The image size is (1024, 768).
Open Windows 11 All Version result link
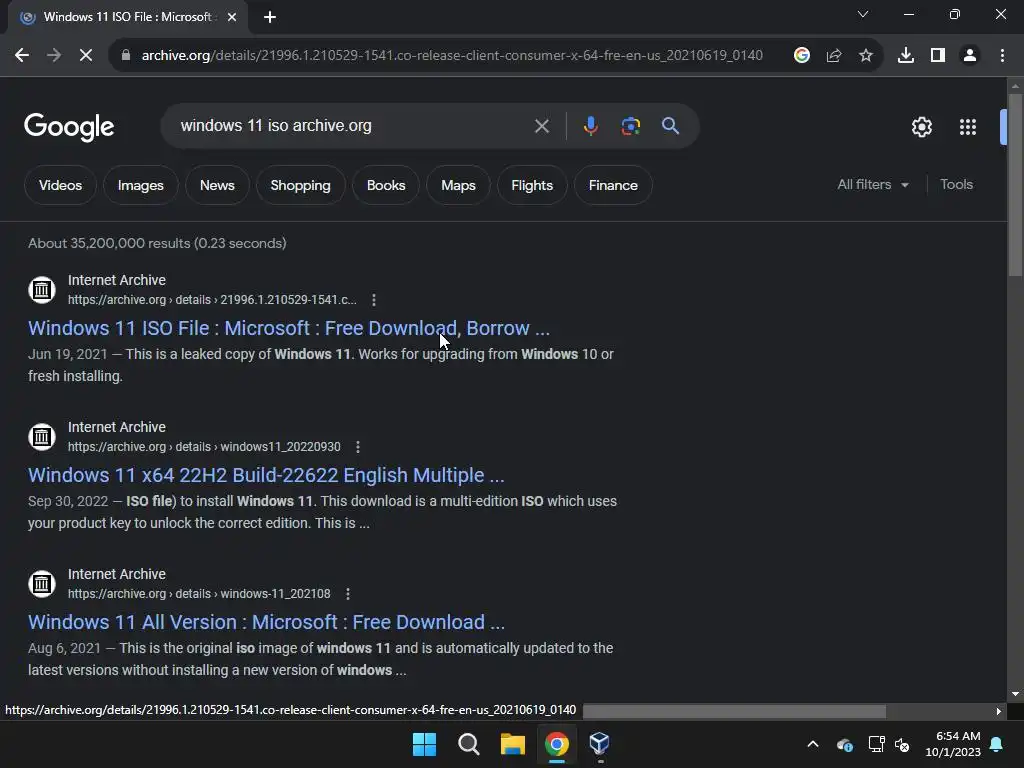pos(266,622)
